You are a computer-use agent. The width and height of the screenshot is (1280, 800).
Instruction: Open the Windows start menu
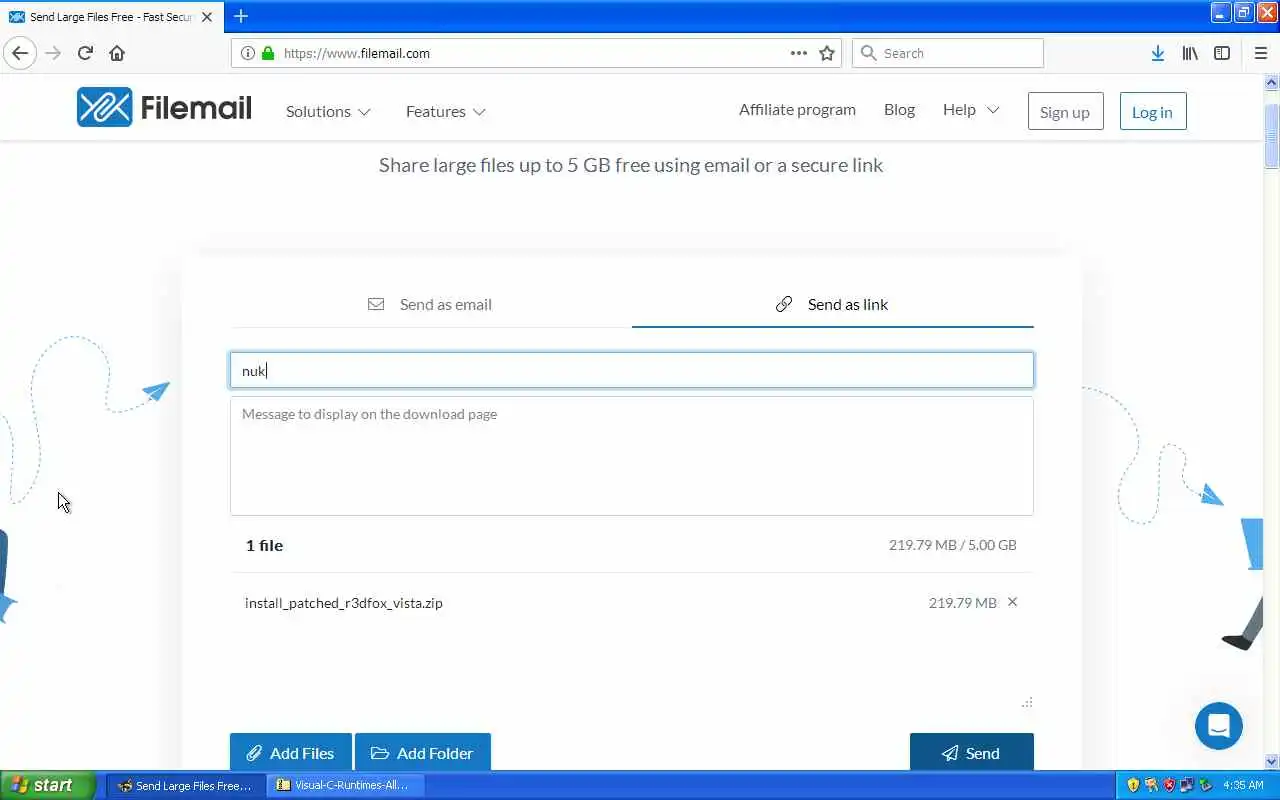coord(47,785)
